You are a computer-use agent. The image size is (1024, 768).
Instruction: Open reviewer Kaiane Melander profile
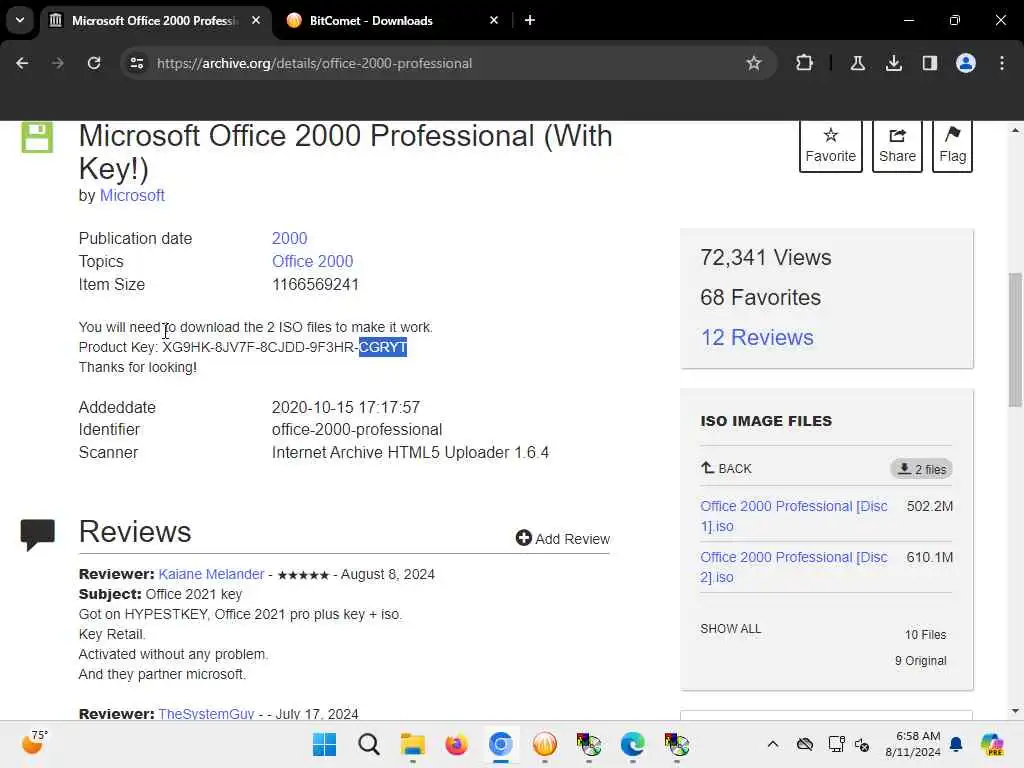point(211,574)
